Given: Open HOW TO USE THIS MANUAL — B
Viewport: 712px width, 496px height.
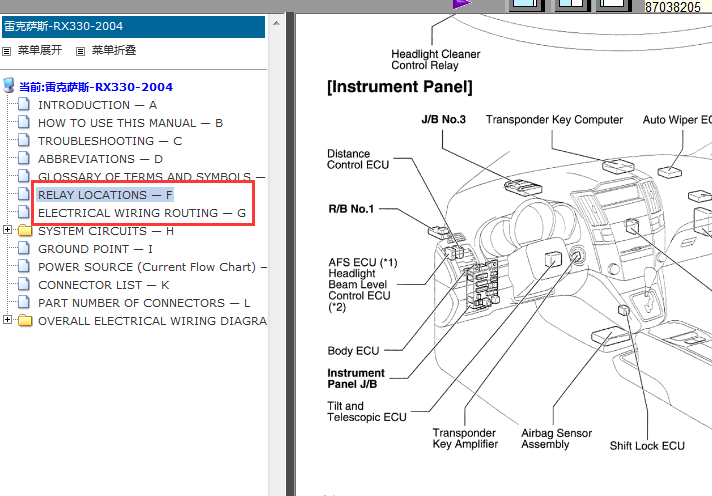Looking at the screenshot, I should 130,123.
